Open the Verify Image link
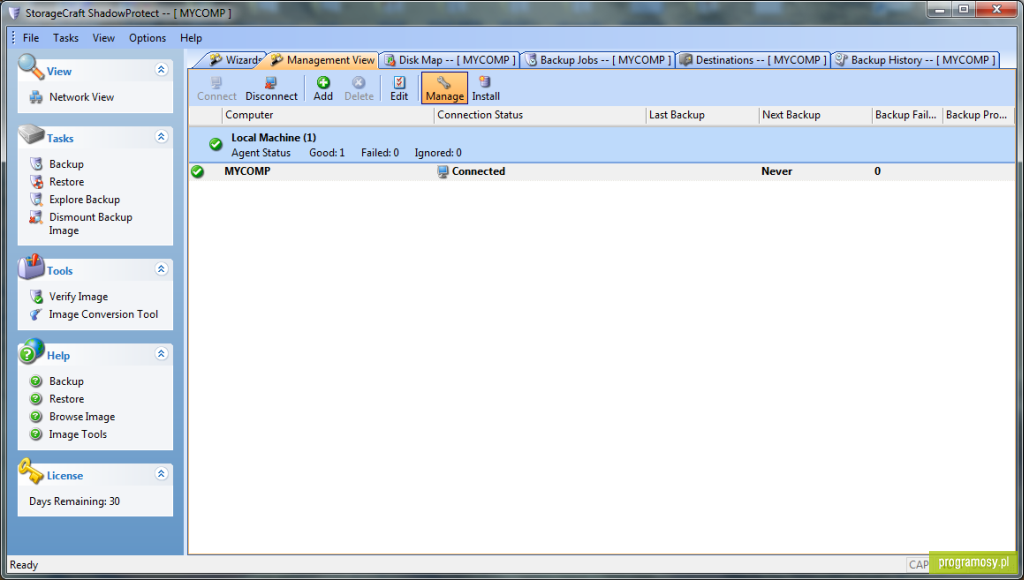 click(x=78, y=297)
